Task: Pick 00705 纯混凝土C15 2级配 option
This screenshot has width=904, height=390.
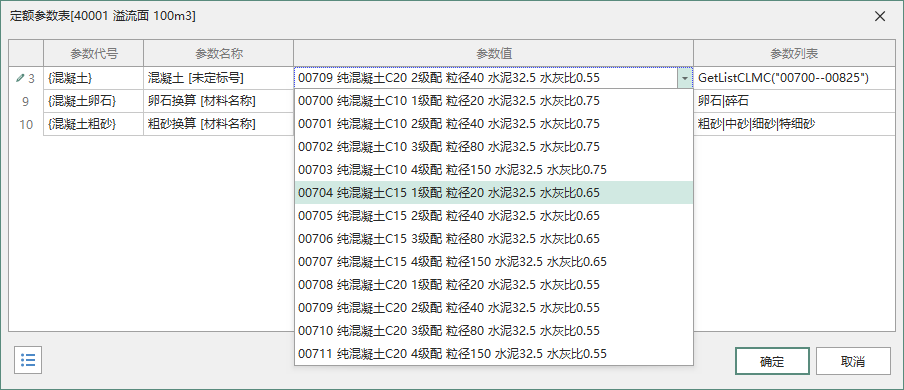Action: (494, 216)
